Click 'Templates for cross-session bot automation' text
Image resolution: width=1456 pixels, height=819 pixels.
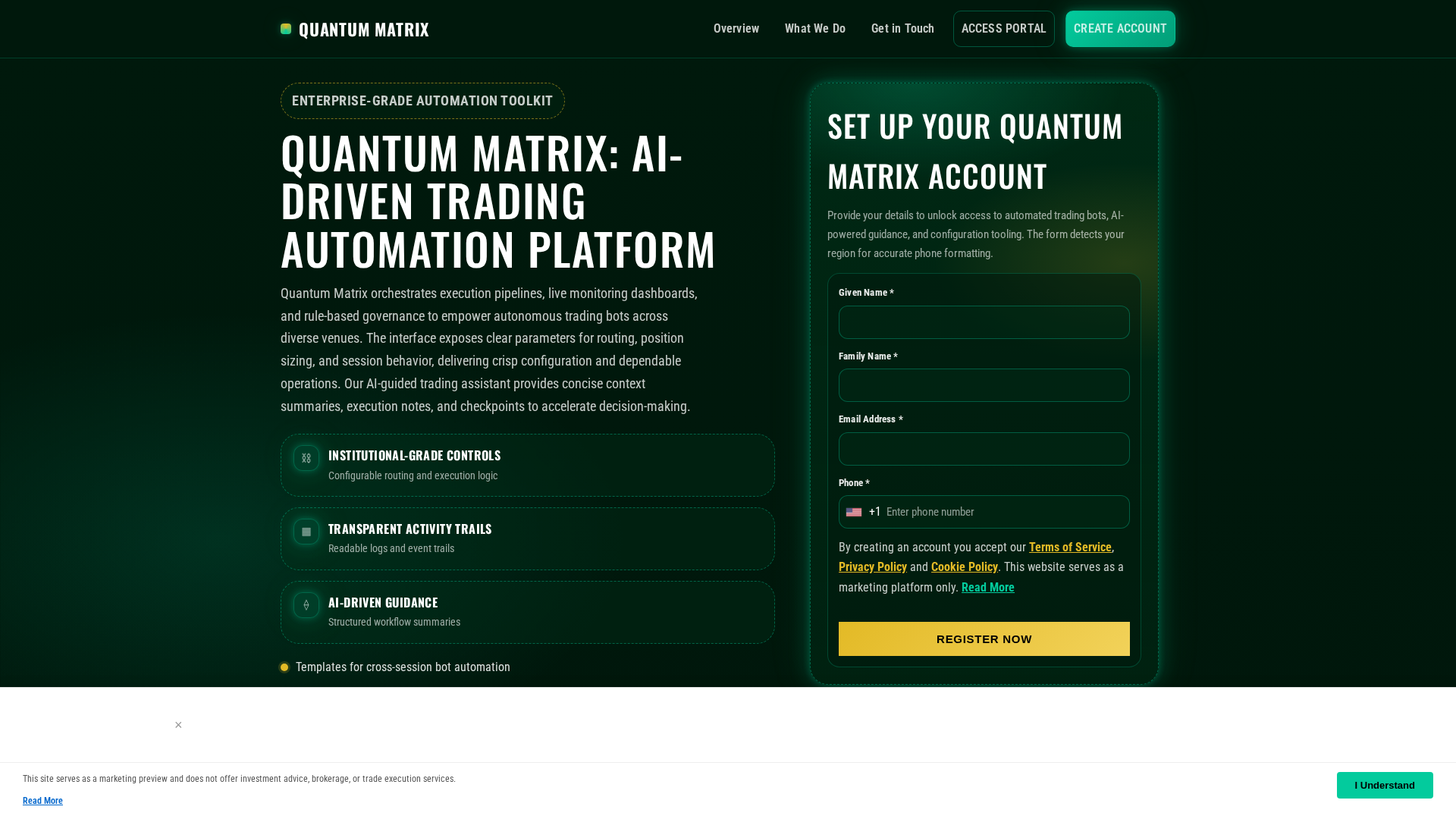click(403, 667)
